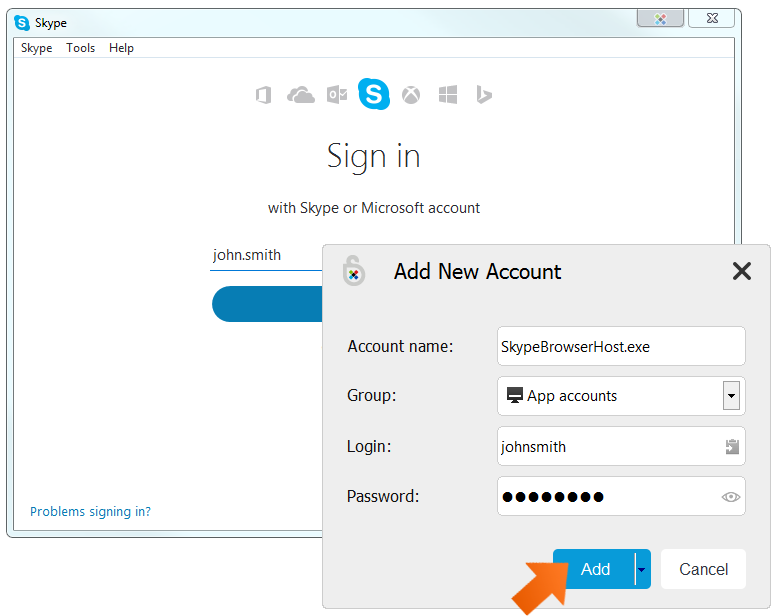779x616 pixels.
Task: Open the Help menu
Action: (x=121, y=48)
